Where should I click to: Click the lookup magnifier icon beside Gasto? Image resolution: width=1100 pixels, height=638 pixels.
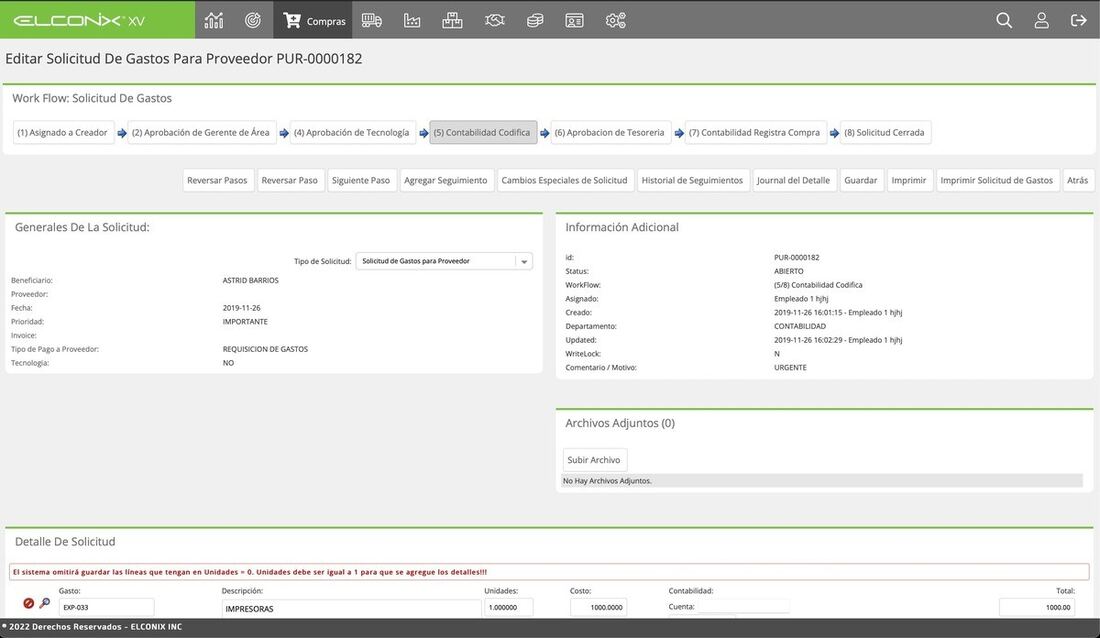click(45, 603)
